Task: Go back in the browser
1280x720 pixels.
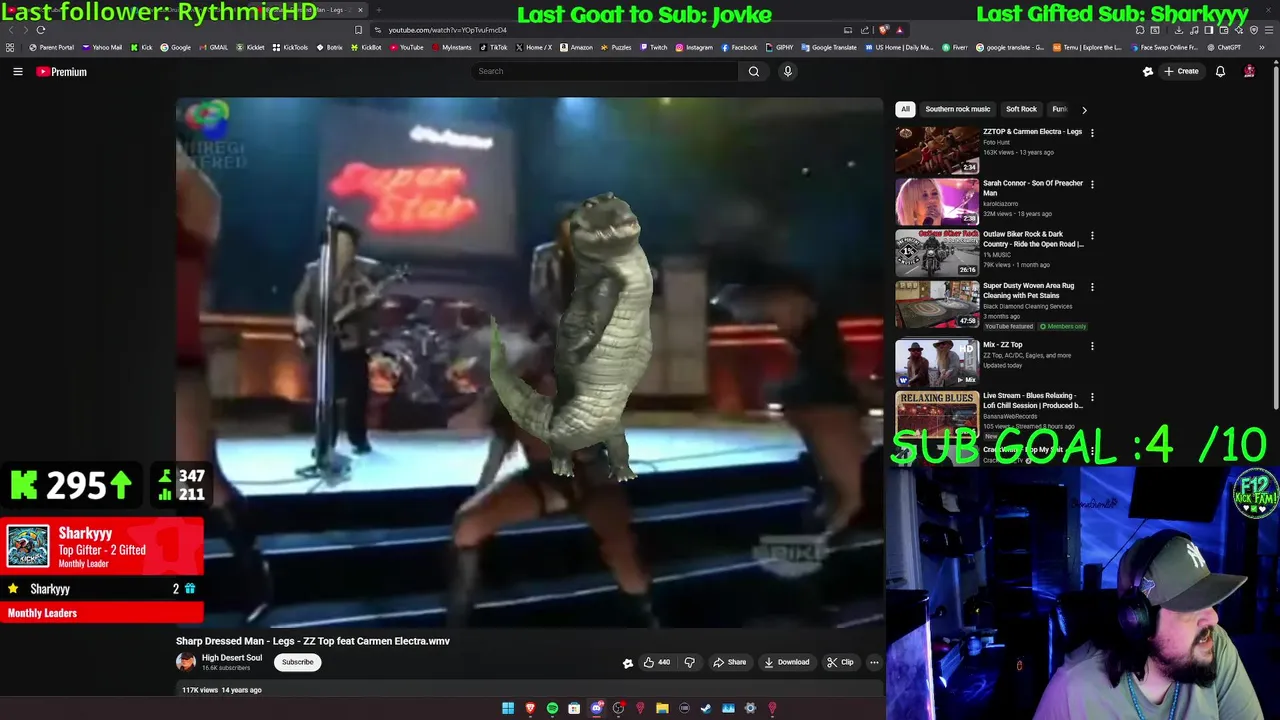Action: point(11,30)
